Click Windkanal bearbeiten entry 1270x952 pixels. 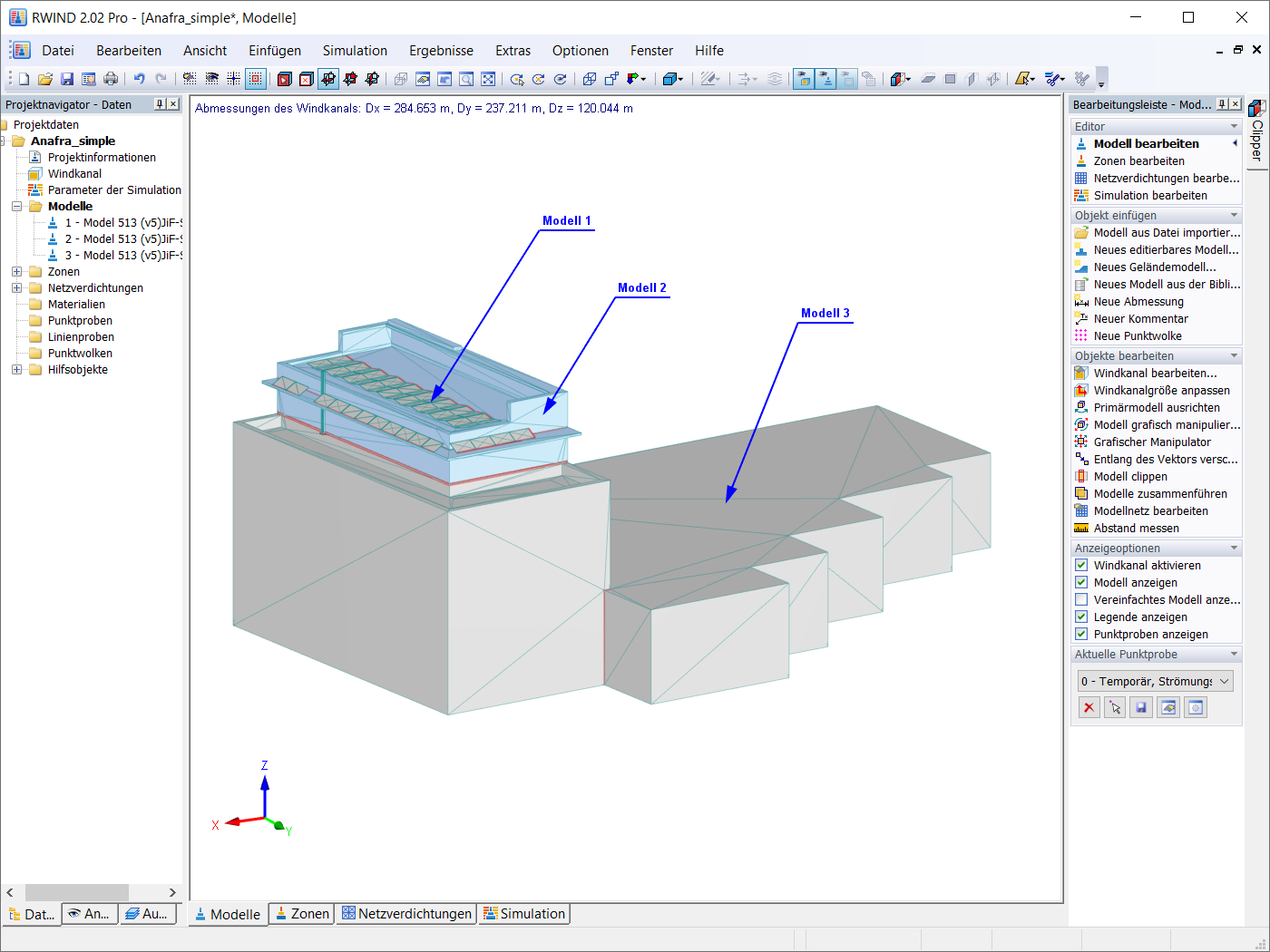[x=1155, y=373]
